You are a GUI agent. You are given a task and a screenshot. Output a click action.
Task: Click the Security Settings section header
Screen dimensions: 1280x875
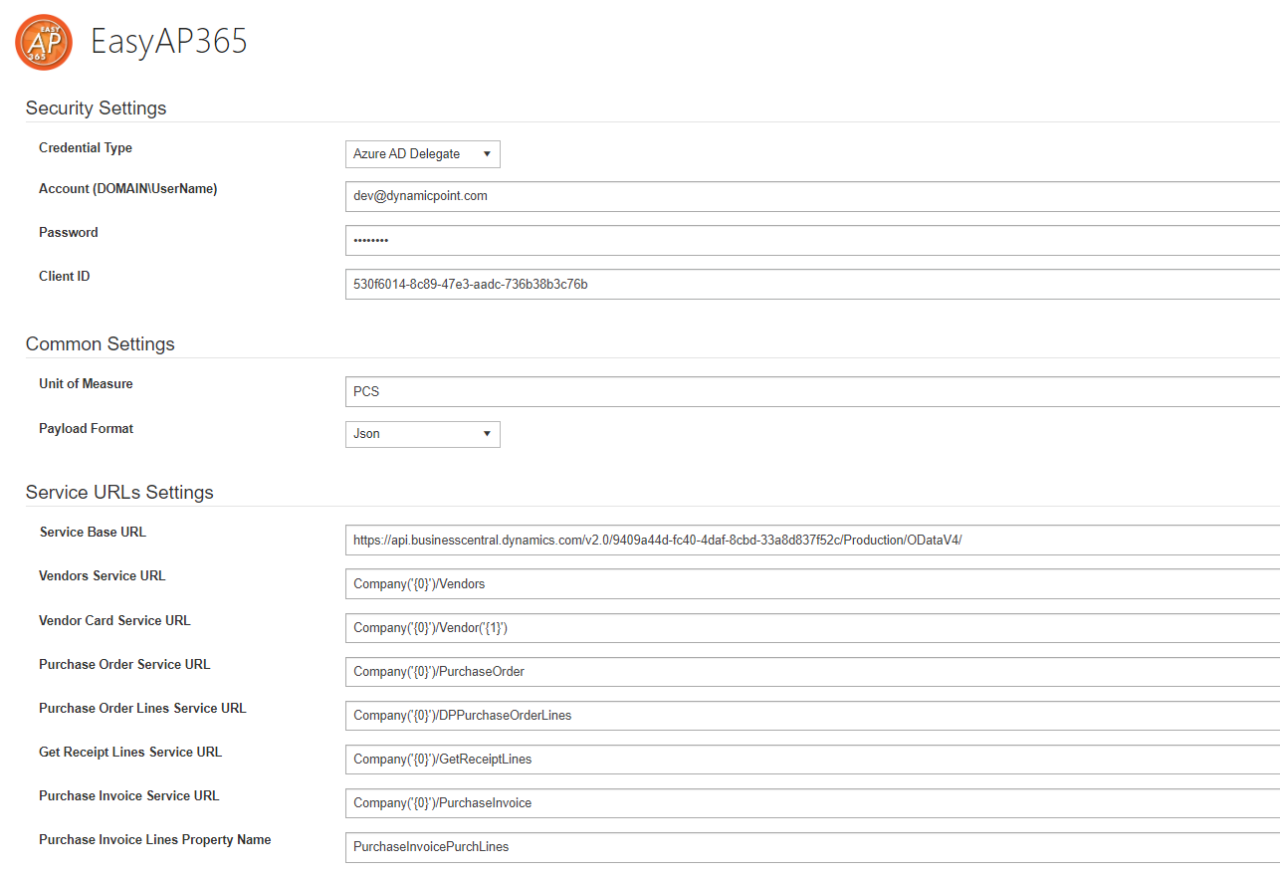(x=95, y=108)
